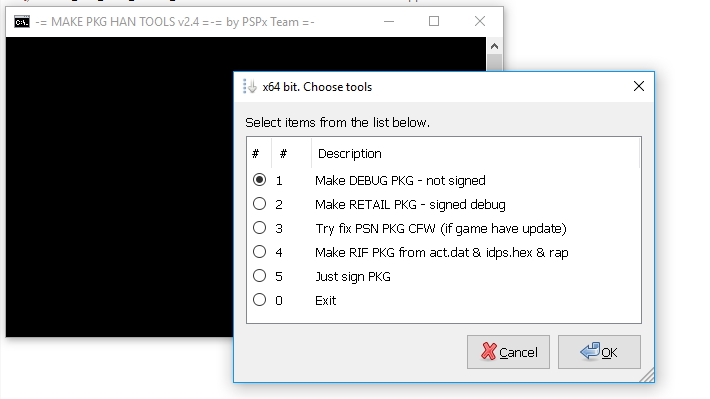This screenshot has width=710, height=399.
Task: Click the OK button
Action: (599, 352)
